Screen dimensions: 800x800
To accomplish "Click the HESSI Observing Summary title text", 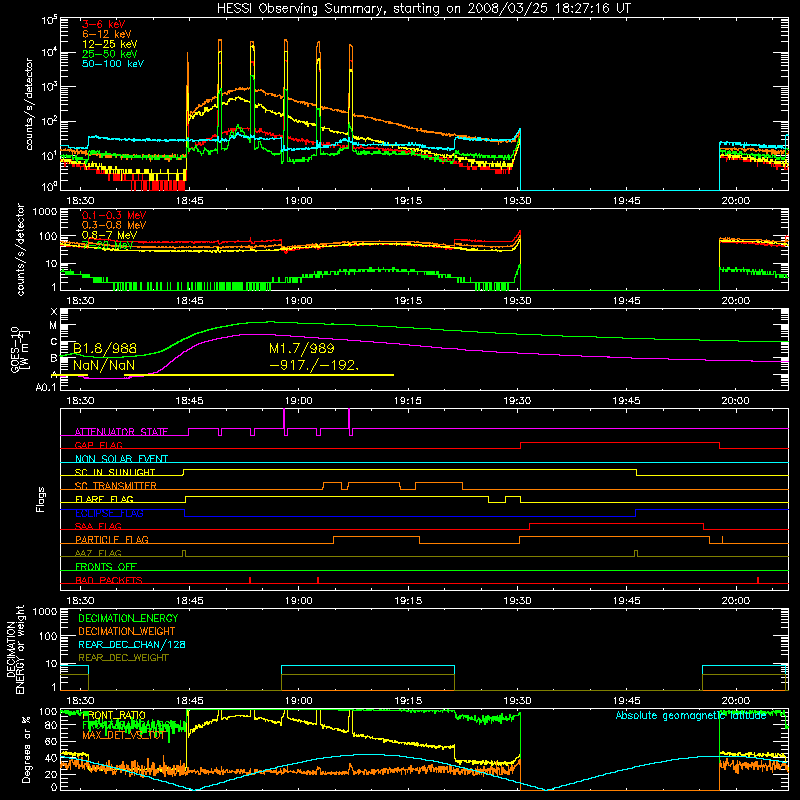I will click(x=423, y=9).
